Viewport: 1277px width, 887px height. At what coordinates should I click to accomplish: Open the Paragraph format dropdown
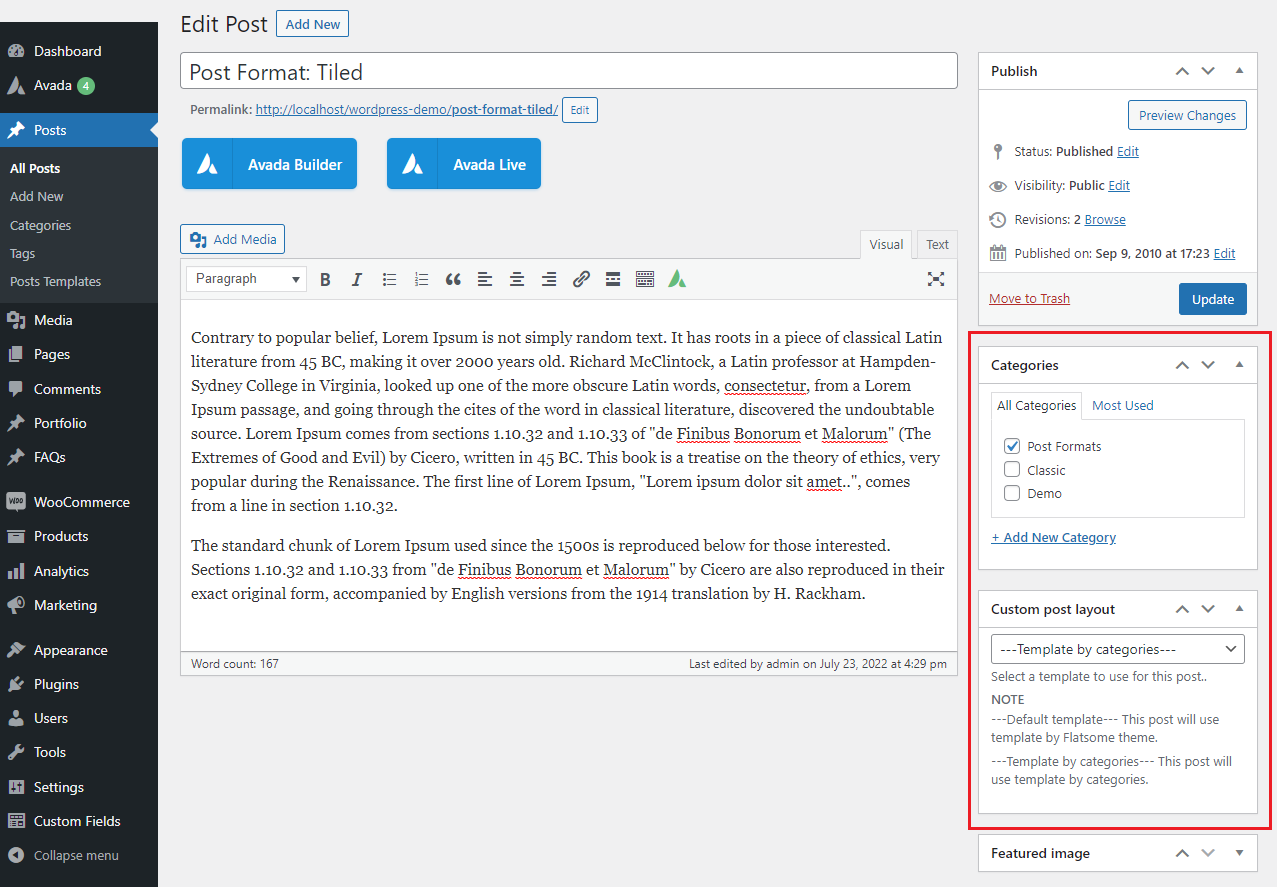pos(247,279)
